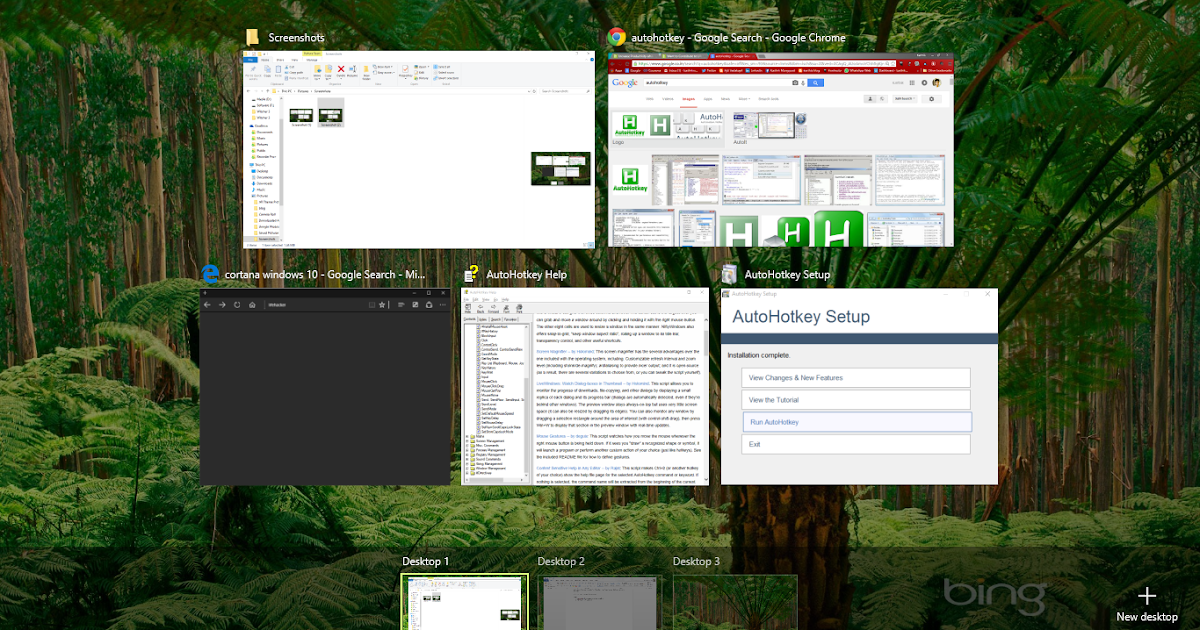Click the Hide icon in AutoHotkey Help toolbar

467,308
